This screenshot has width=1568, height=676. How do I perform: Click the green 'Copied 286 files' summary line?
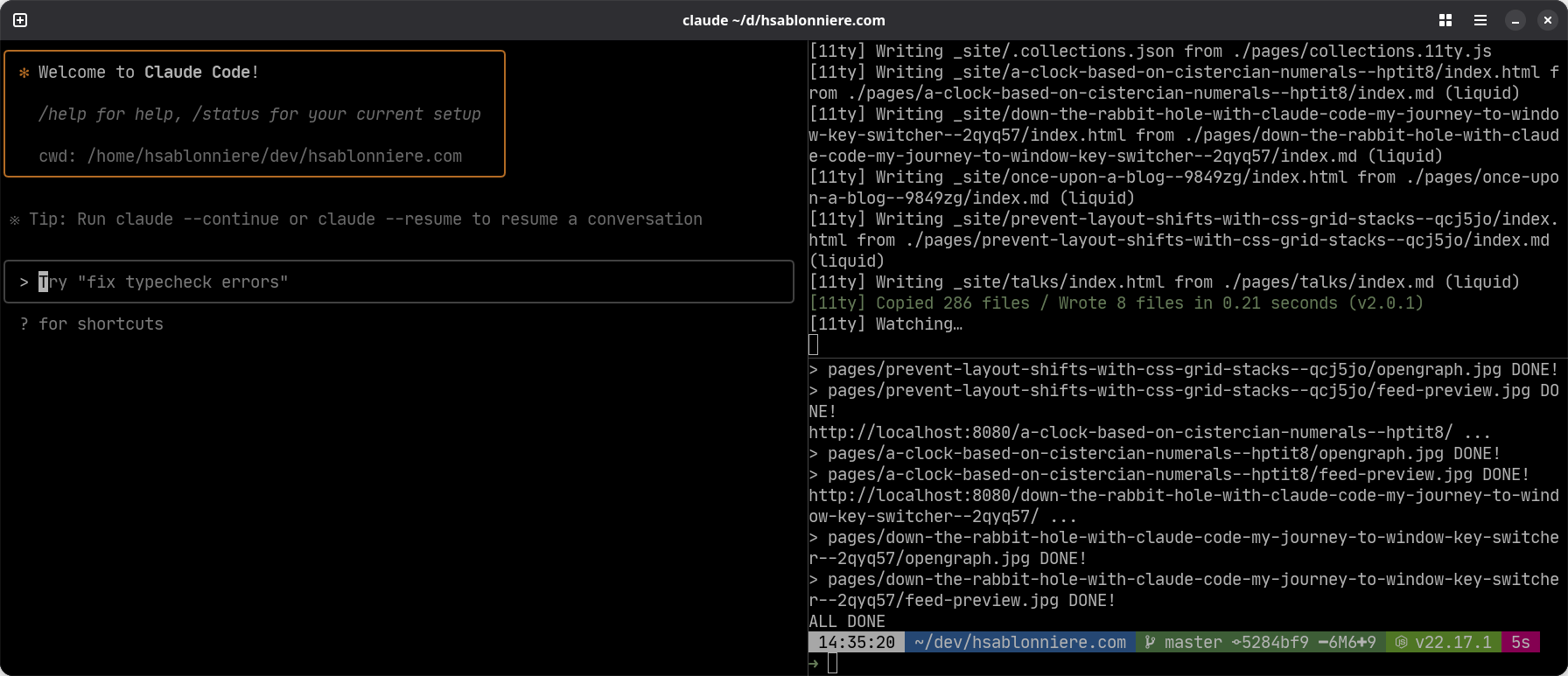[1116, 303]
